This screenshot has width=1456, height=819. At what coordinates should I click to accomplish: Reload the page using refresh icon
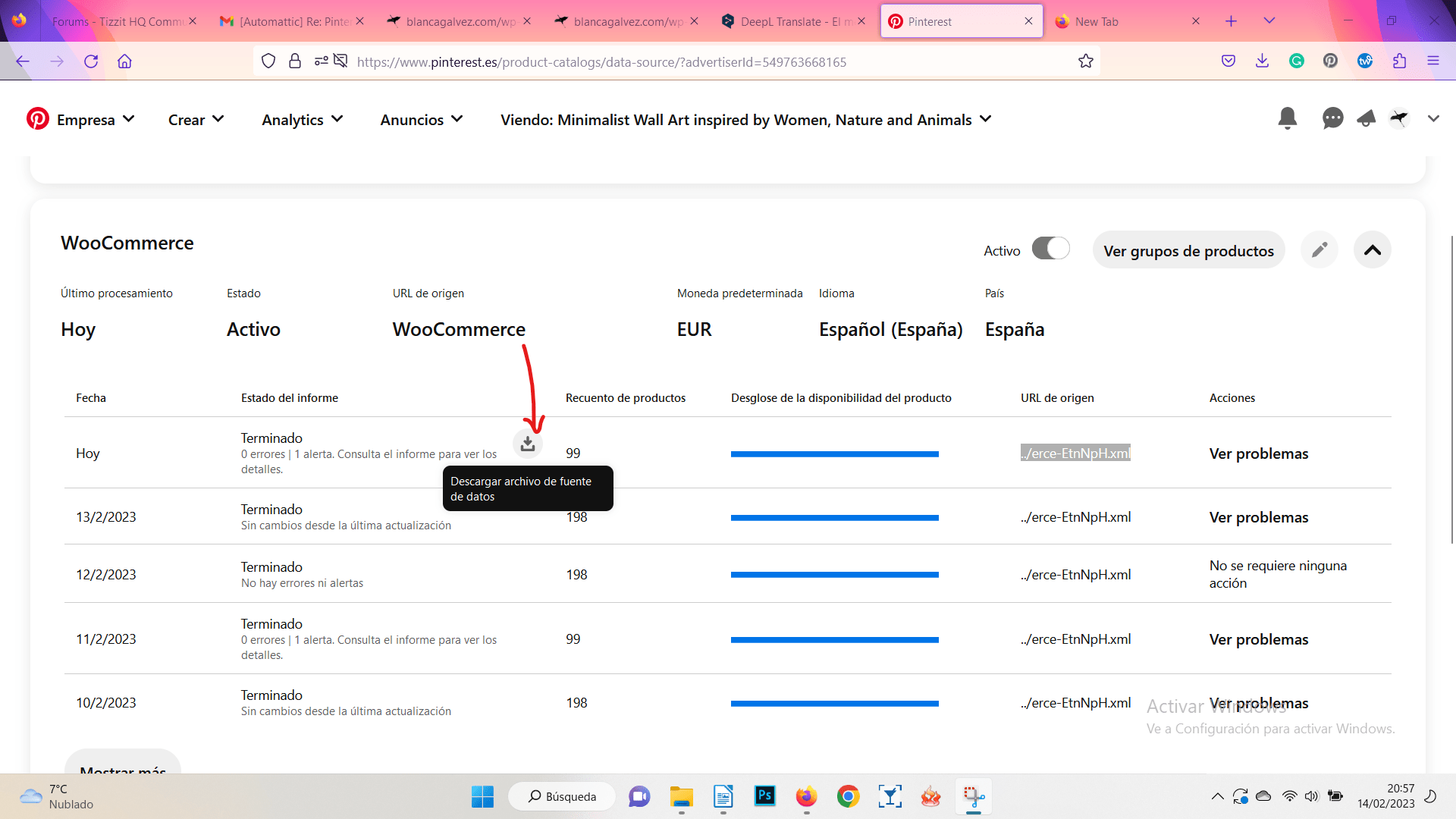click(x=91, y=61)
